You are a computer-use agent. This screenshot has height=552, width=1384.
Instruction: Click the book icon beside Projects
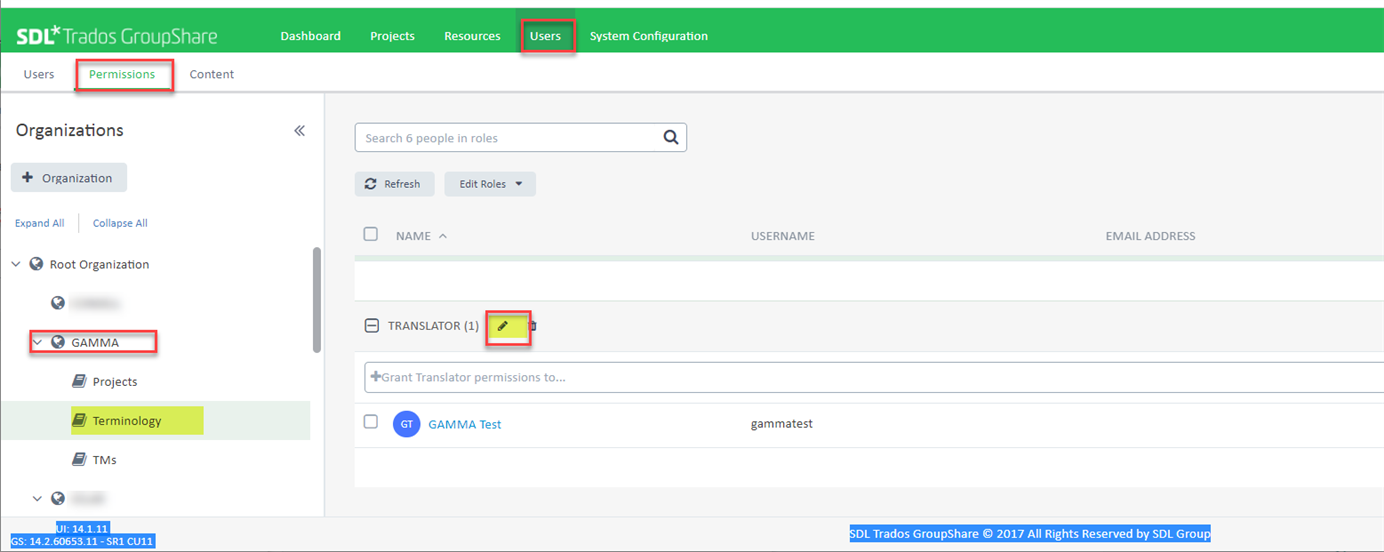tap(79, 381)
